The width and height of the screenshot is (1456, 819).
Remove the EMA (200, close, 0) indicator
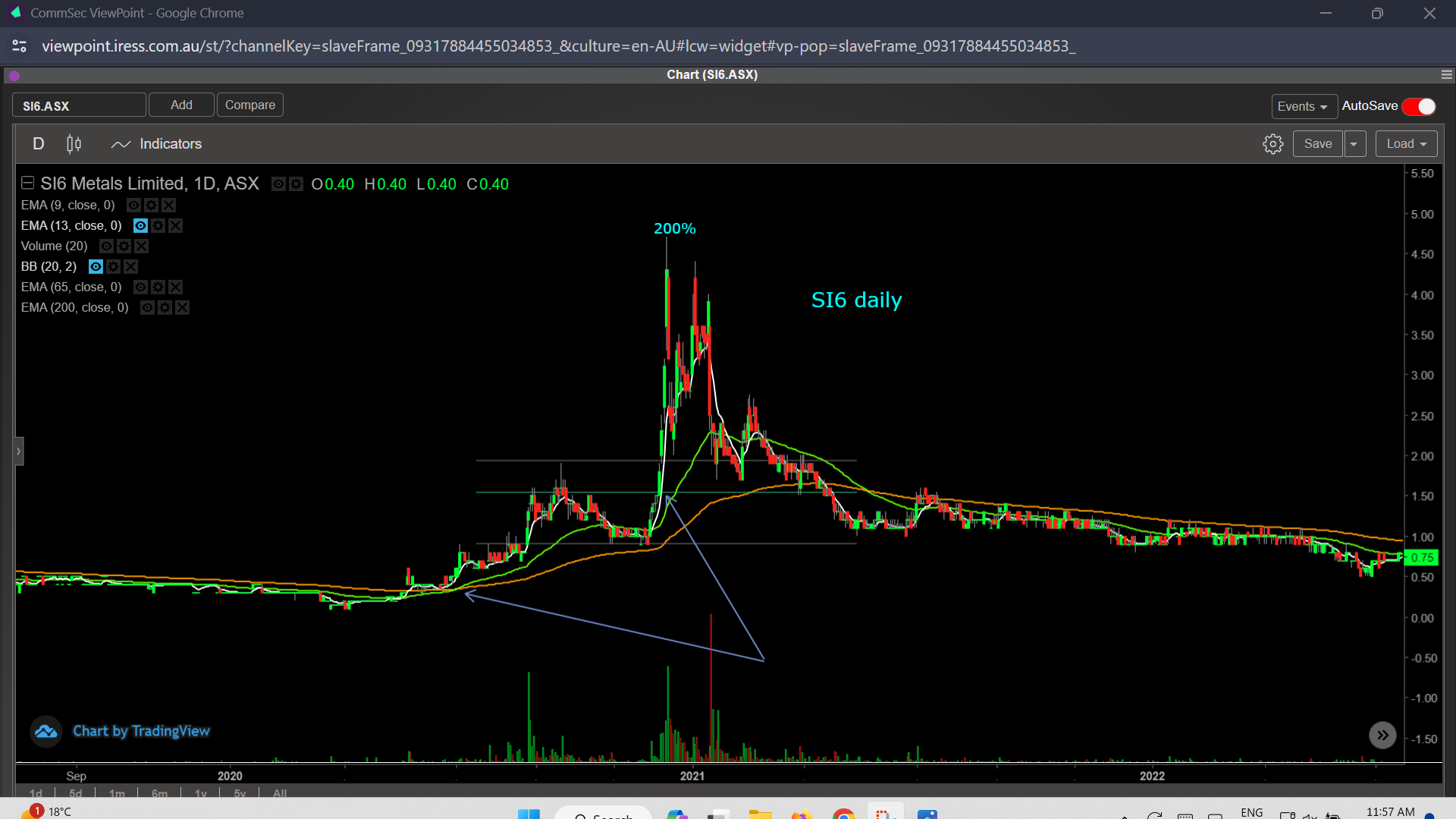tap(182, 308)
